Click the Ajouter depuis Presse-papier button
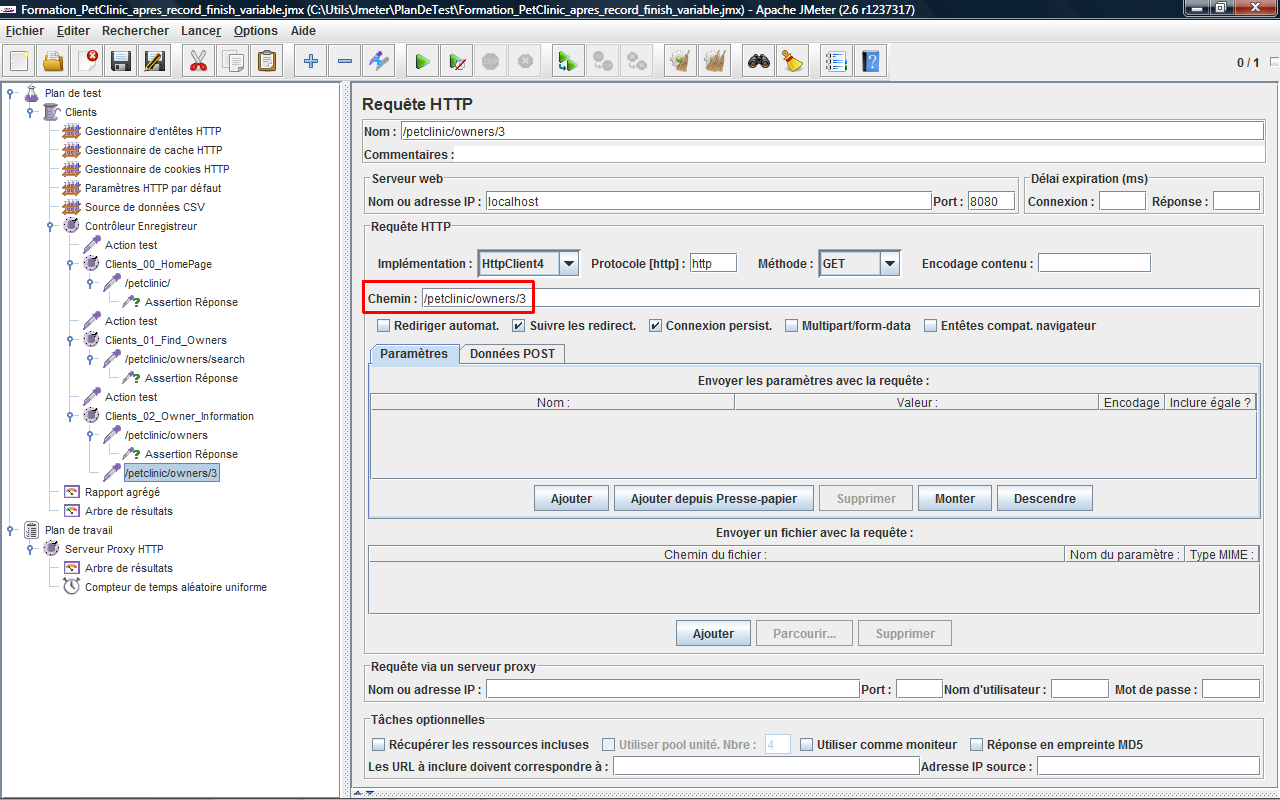Screen dimensions: 1280x800 [713, 498]
